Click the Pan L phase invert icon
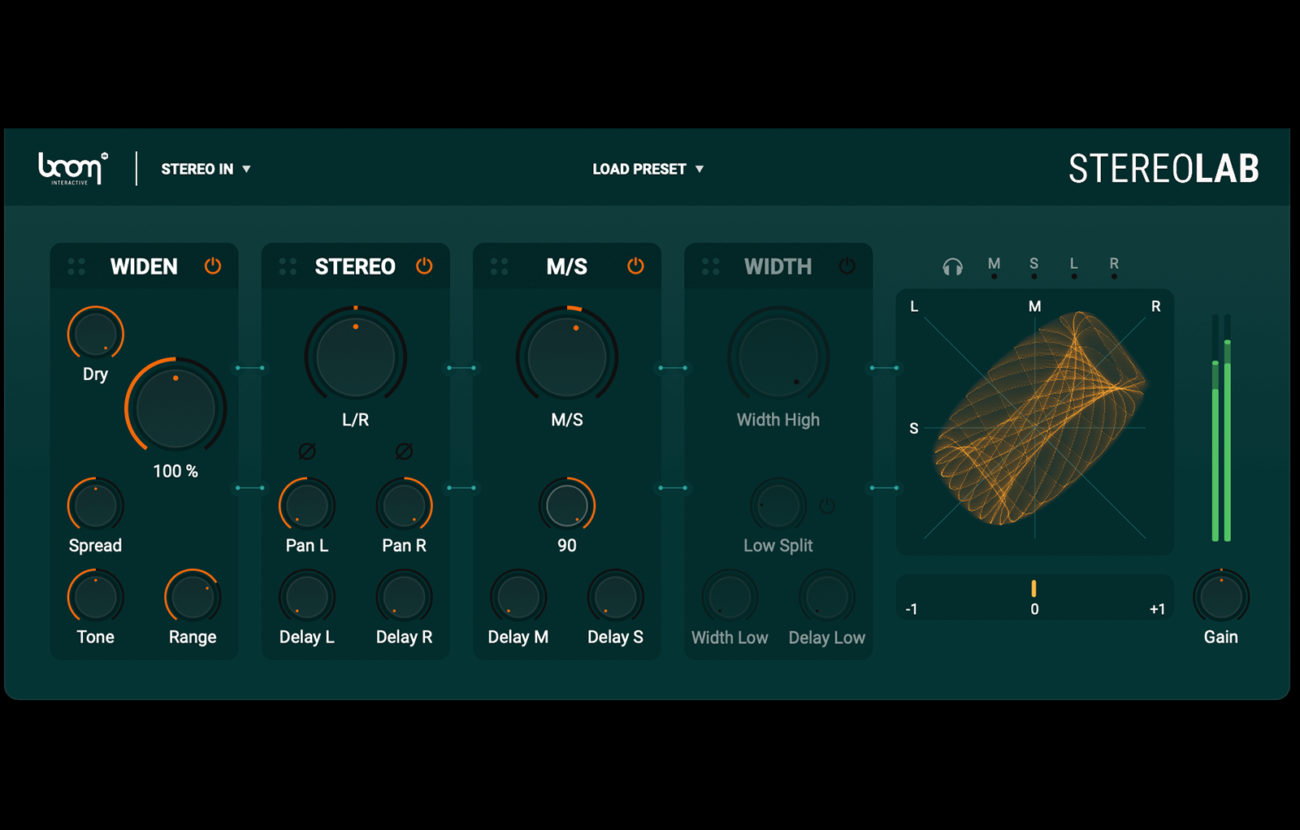Viewport: 1300px width, 830px height. [x=307, y=451]
